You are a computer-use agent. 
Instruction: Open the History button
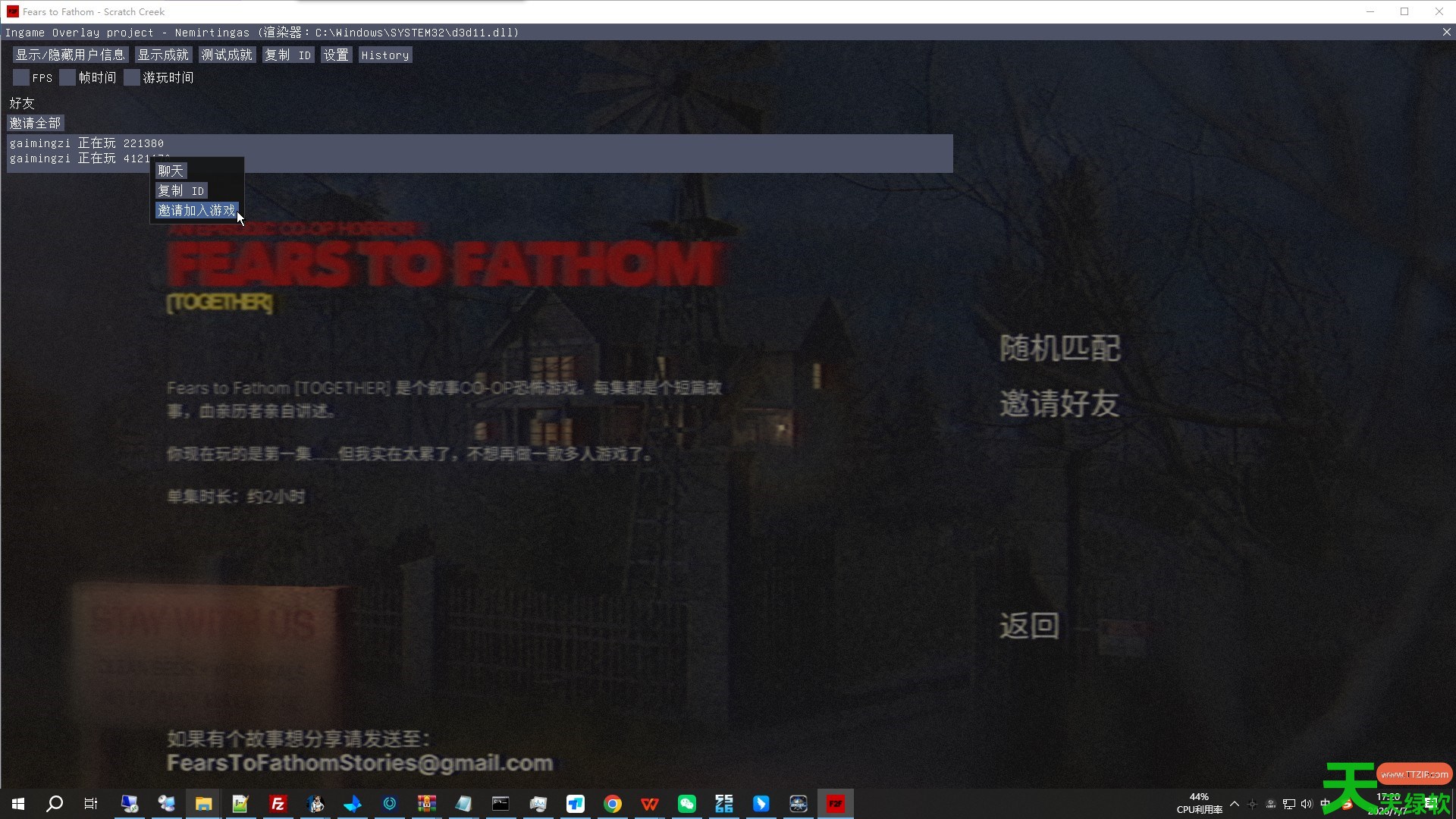coord(385,55)
